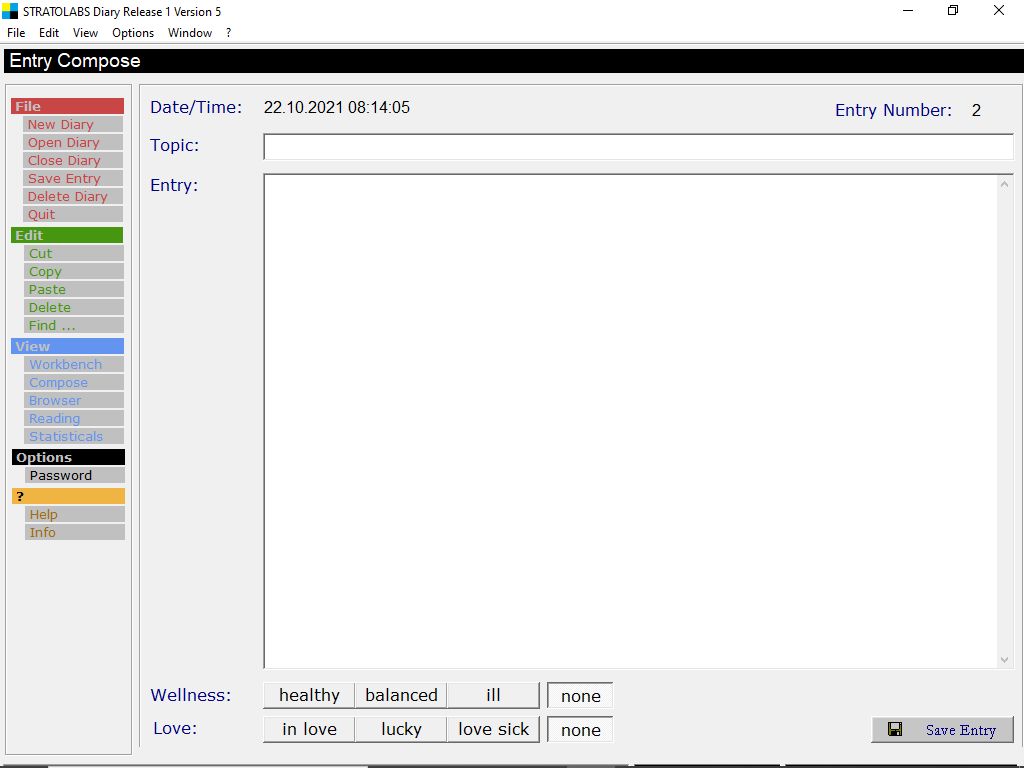The image size is (1024, 768).
Task: Click inside the Entry text area
Action: click(x=630, y=421)
